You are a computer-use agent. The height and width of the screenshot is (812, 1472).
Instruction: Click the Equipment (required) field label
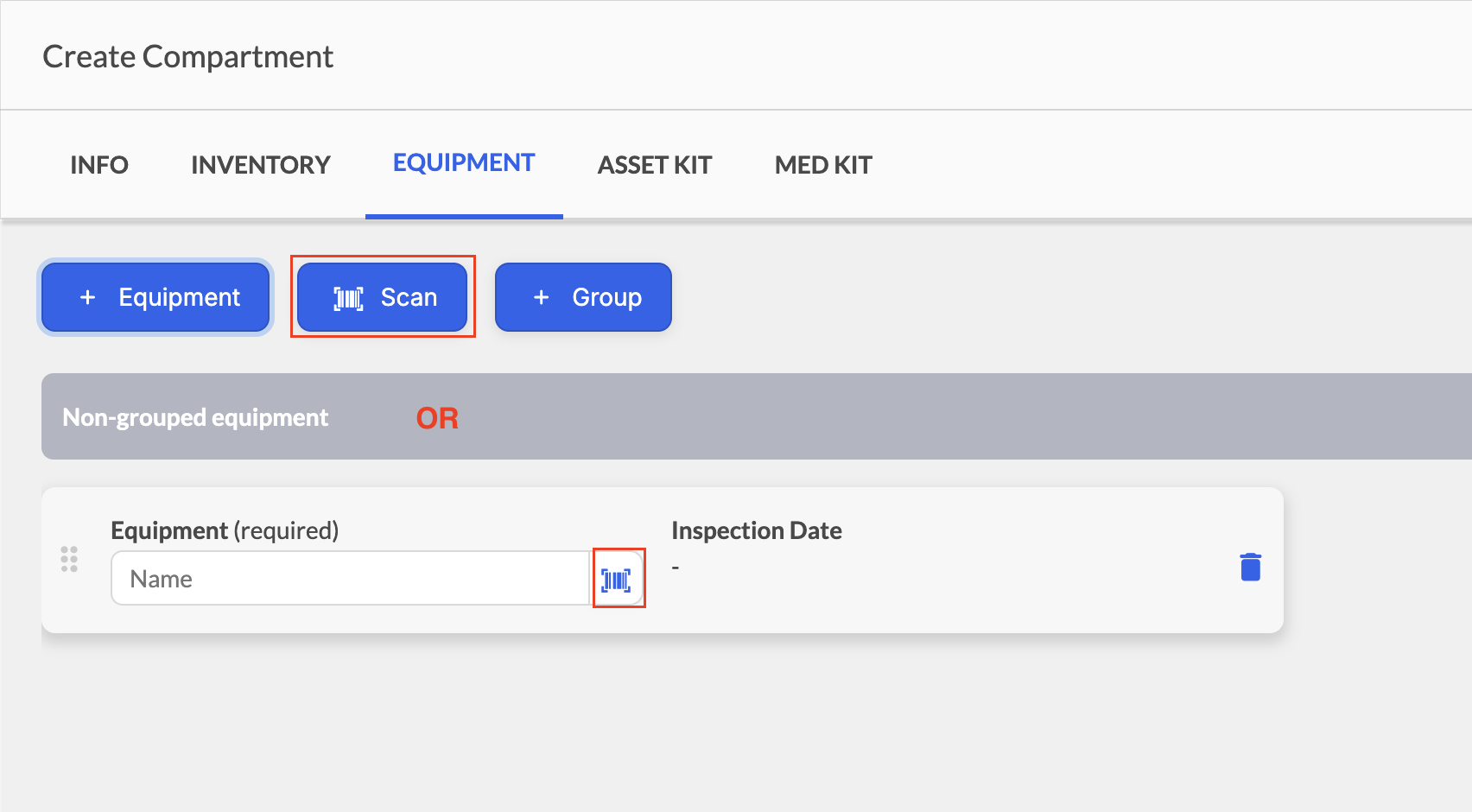225,530
